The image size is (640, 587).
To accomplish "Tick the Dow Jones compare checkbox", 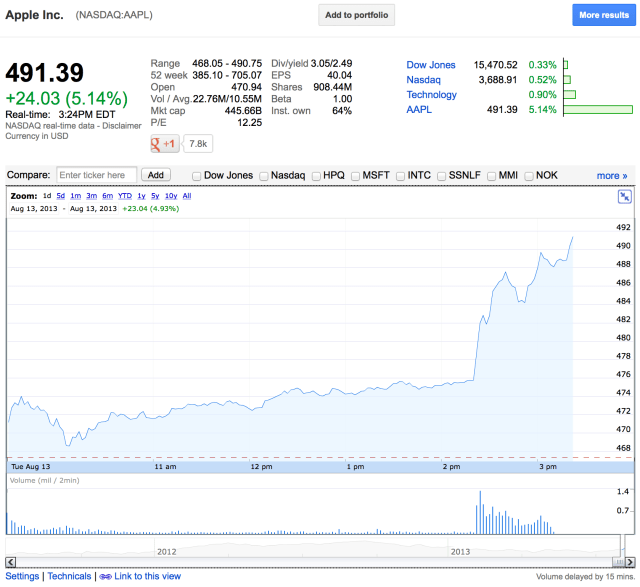I will point(196,176).
